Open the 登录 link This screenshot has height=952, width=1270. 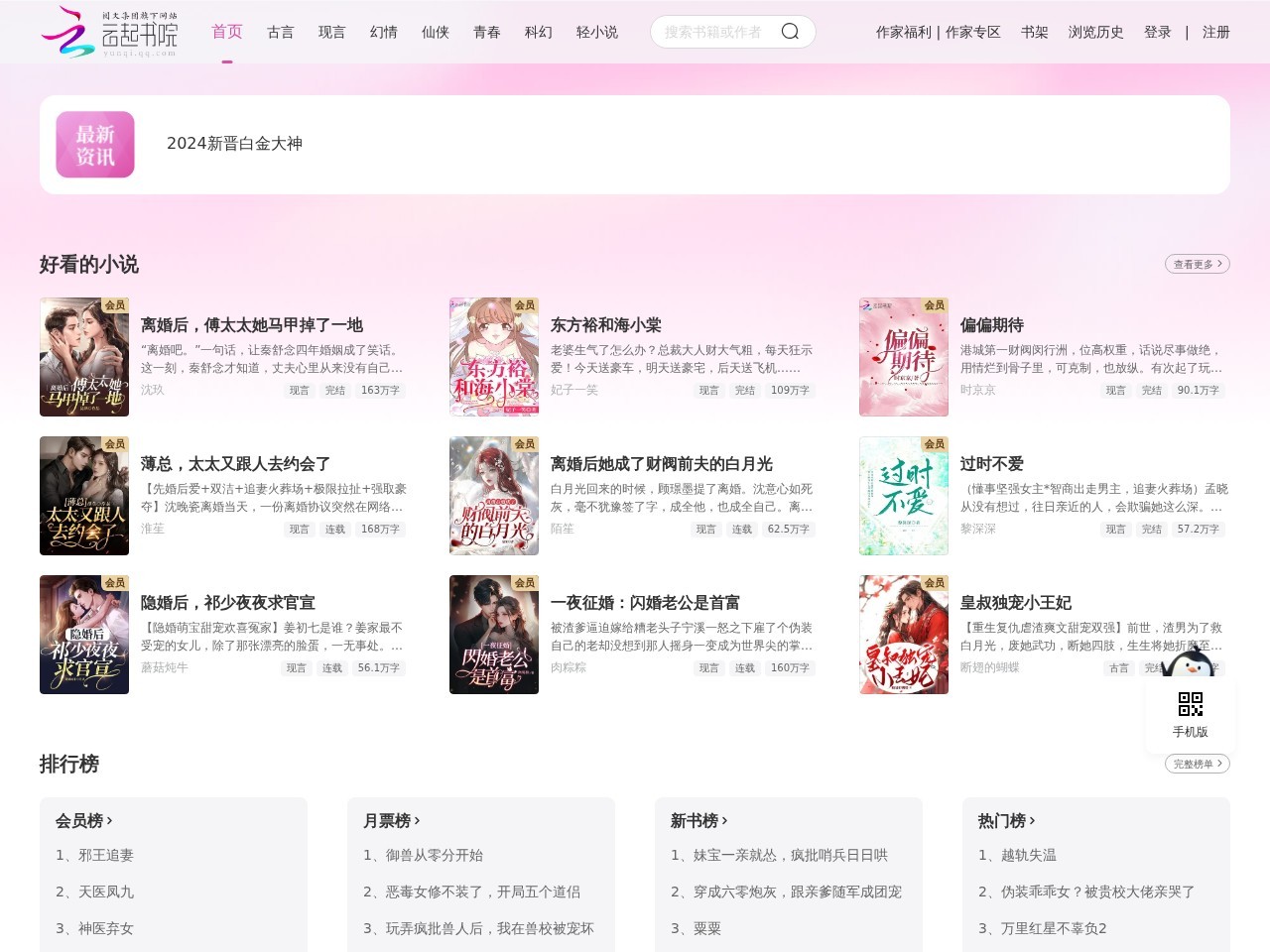tap(1158, 32)
